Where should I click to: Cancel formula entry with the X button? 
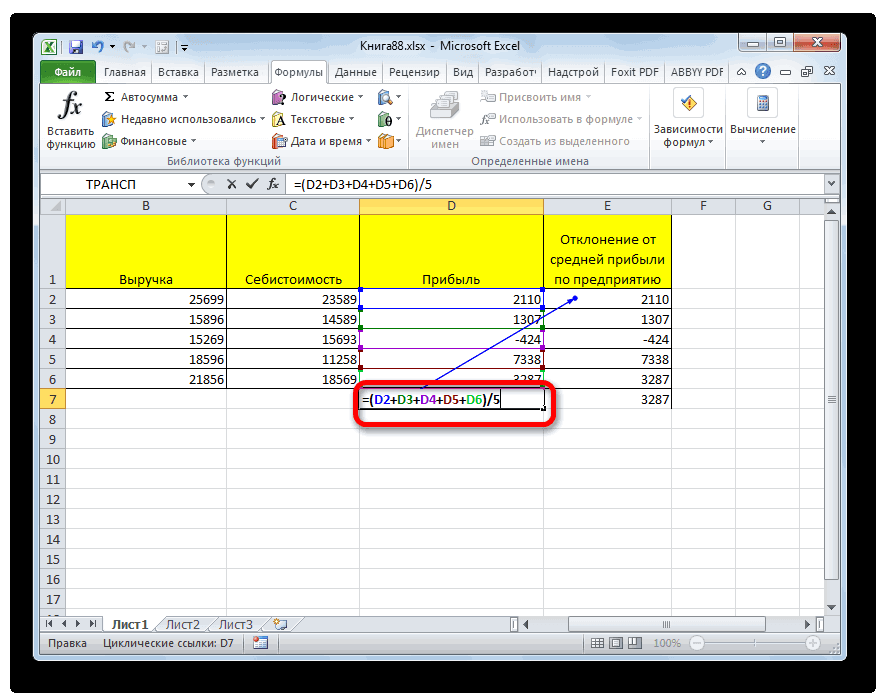[x=231, y=184]
